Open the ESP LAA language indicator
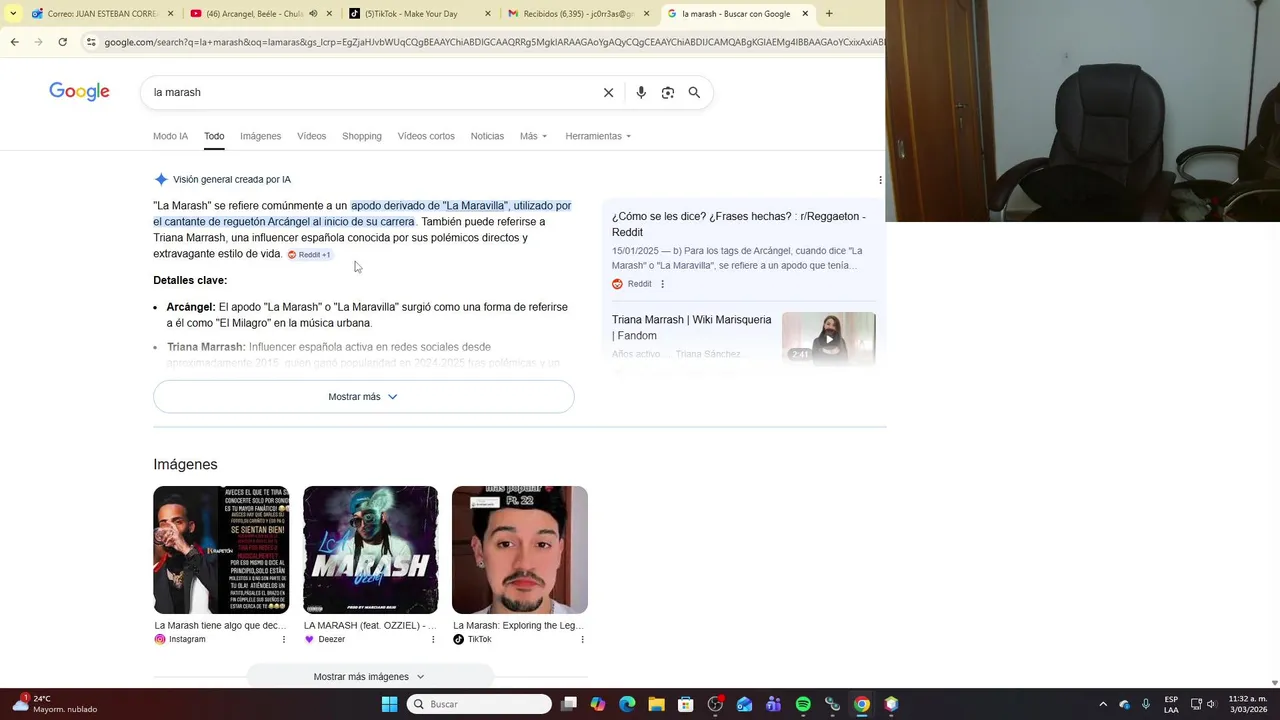Screen dimensions: 1280x720 [1171, 704]
